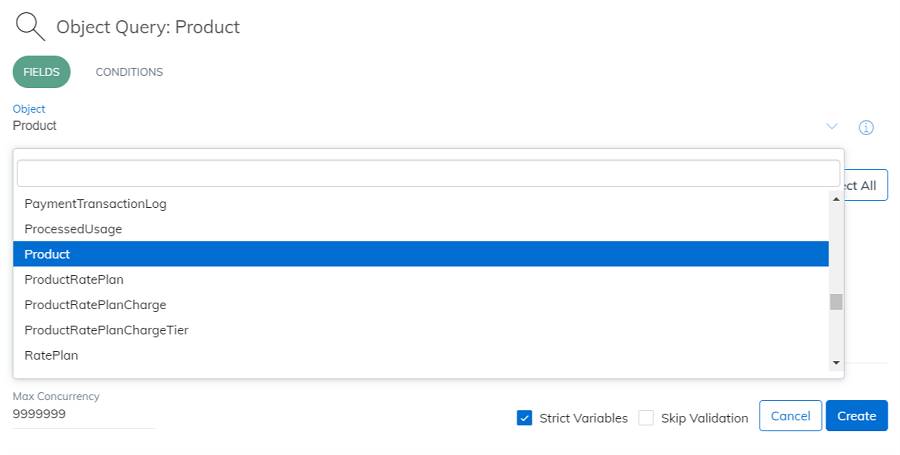Click the magnifying glass query icon
900x455 pixels.
pyautogui.click(x=30, y=27)
